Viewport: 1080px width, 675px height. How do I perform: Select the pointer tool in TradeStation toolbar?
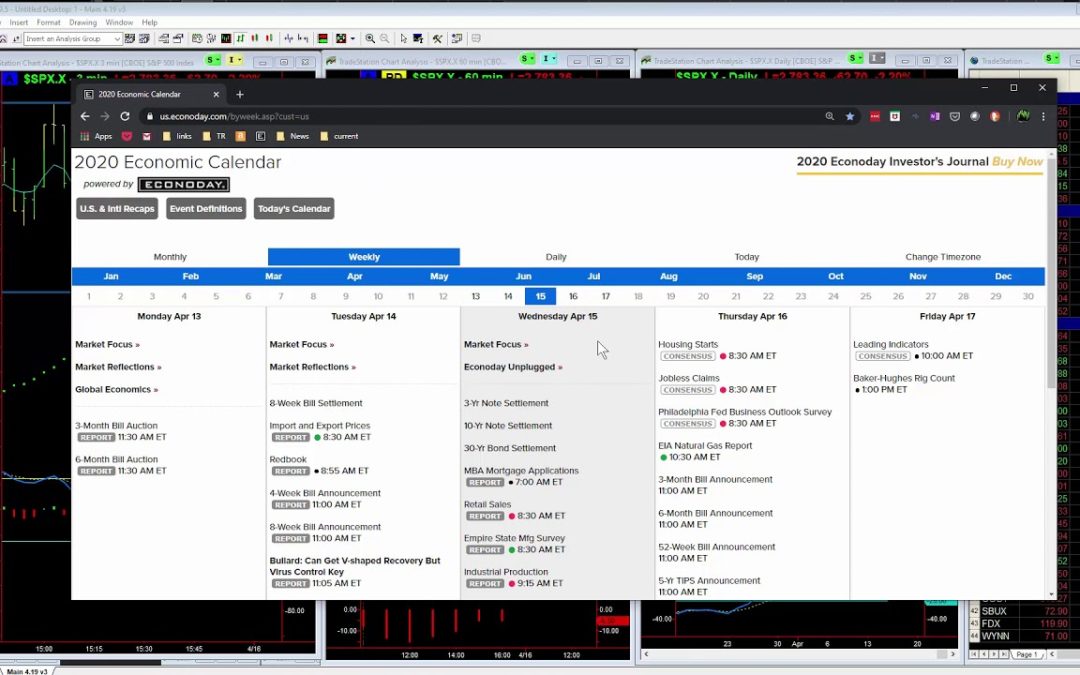pos(404,39)
